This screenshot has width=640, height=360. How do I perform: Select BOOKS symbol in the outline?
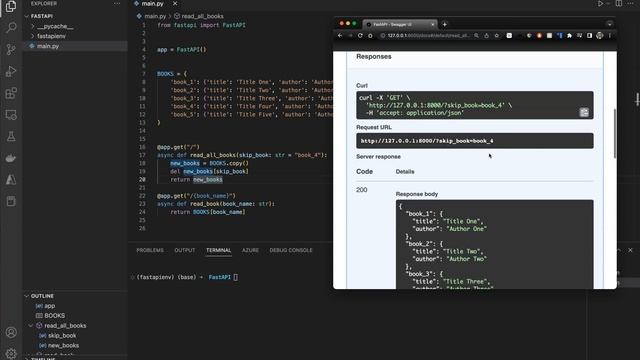54,316
